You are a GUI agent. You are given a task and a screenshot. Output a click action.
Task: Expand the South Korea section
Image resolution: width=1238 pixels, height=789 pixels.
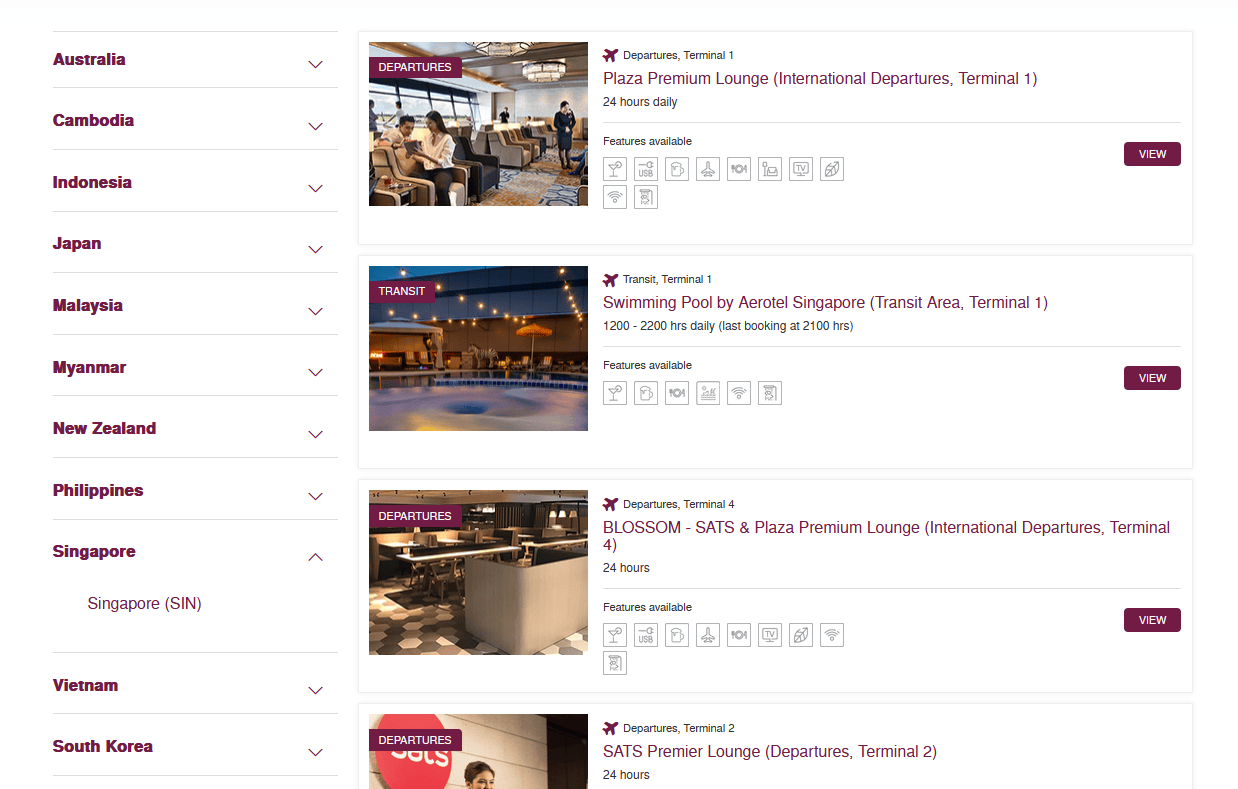tap(195, 747)
